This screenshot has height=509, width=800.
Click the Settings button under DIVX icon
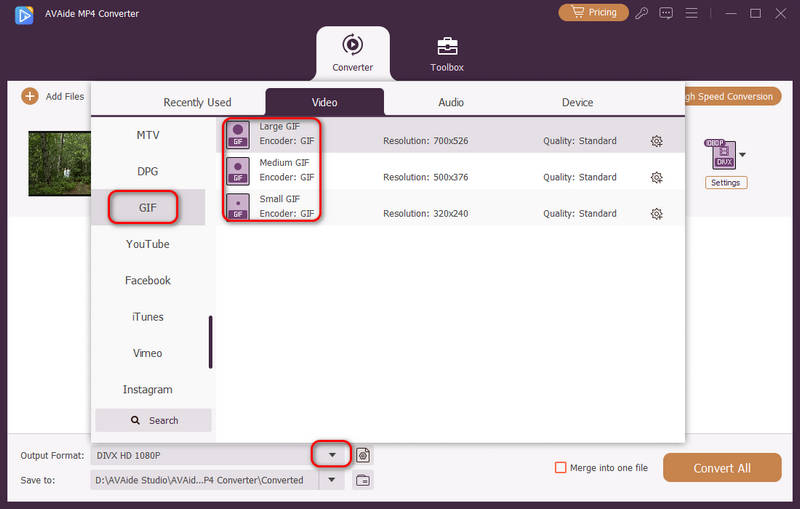(x=726, y=183)
